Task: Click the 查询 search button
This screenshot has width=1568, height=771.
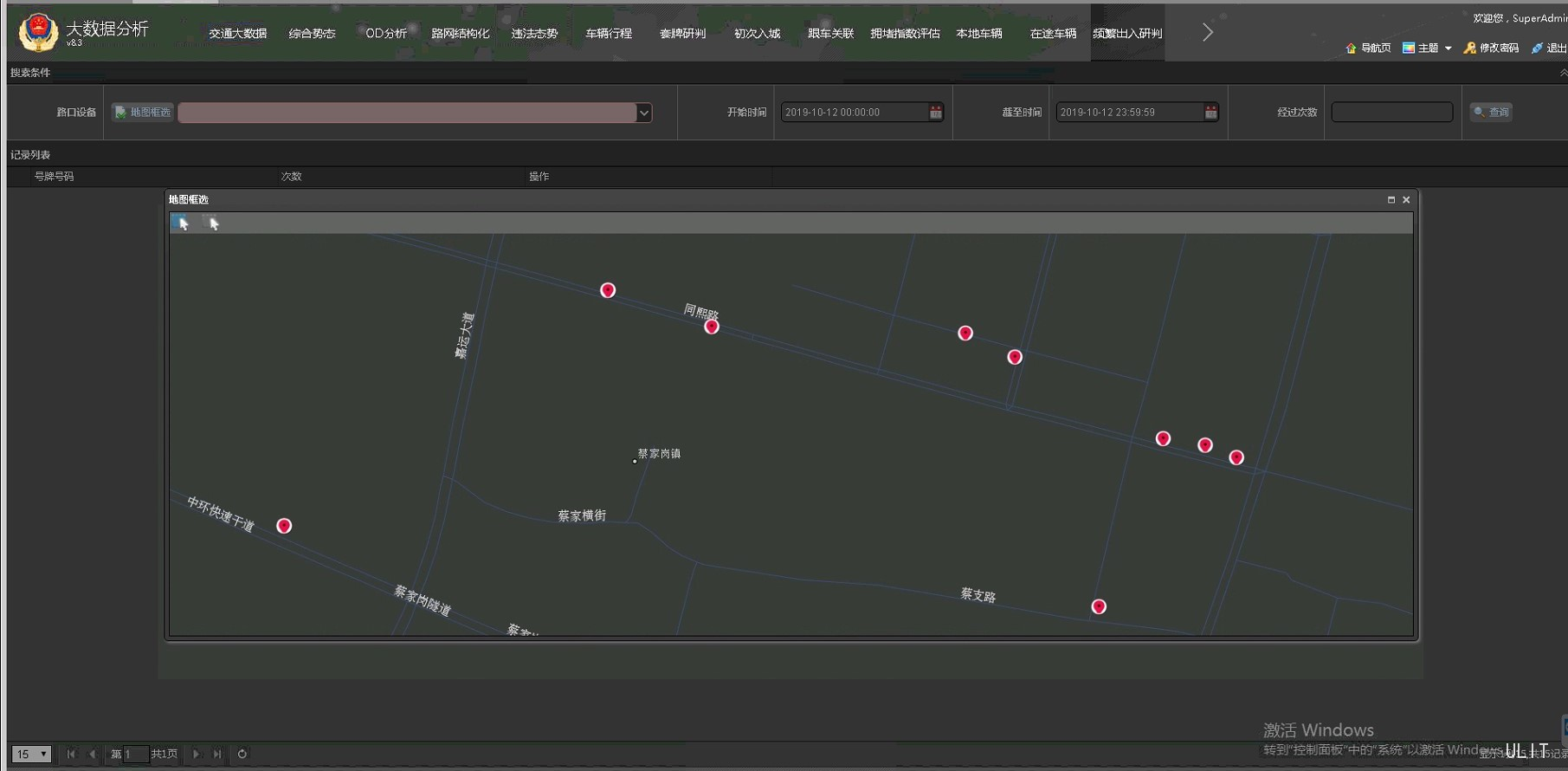Action: click(1491, 113)
